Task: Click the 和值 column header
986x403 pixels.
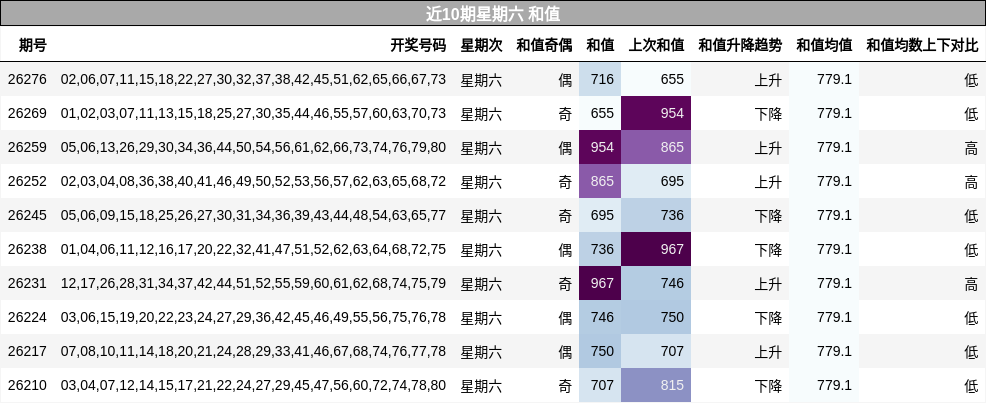Action: (601, 45)
